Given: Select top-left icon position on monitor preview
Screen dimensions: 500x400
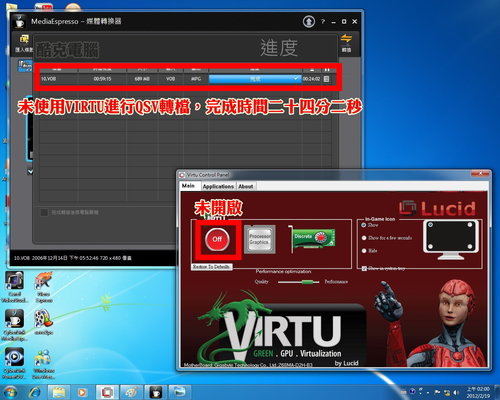Looking at the screenshot, I should [x=430, y=225].
